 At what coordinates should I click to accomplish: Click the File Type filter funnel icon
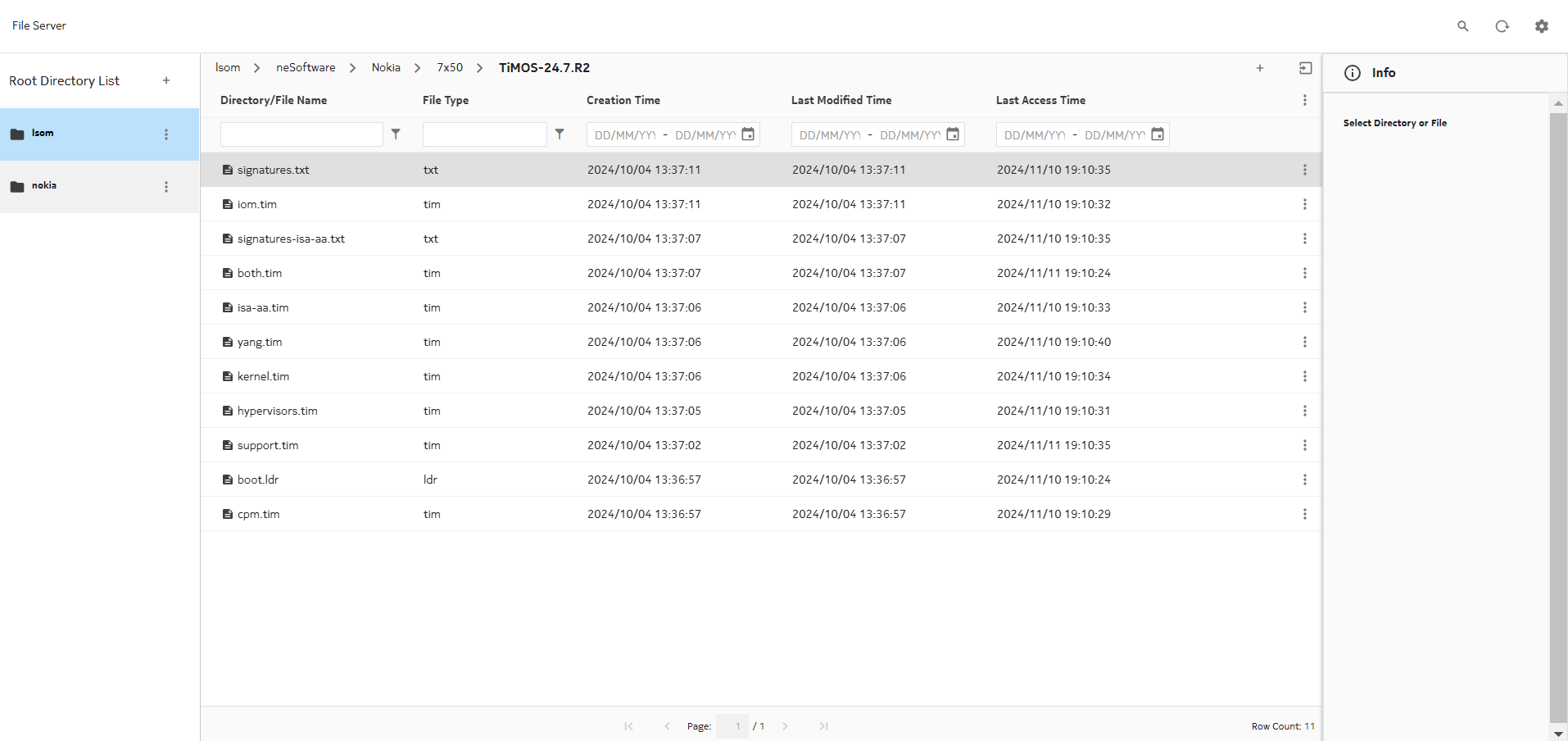pos(560,134)
